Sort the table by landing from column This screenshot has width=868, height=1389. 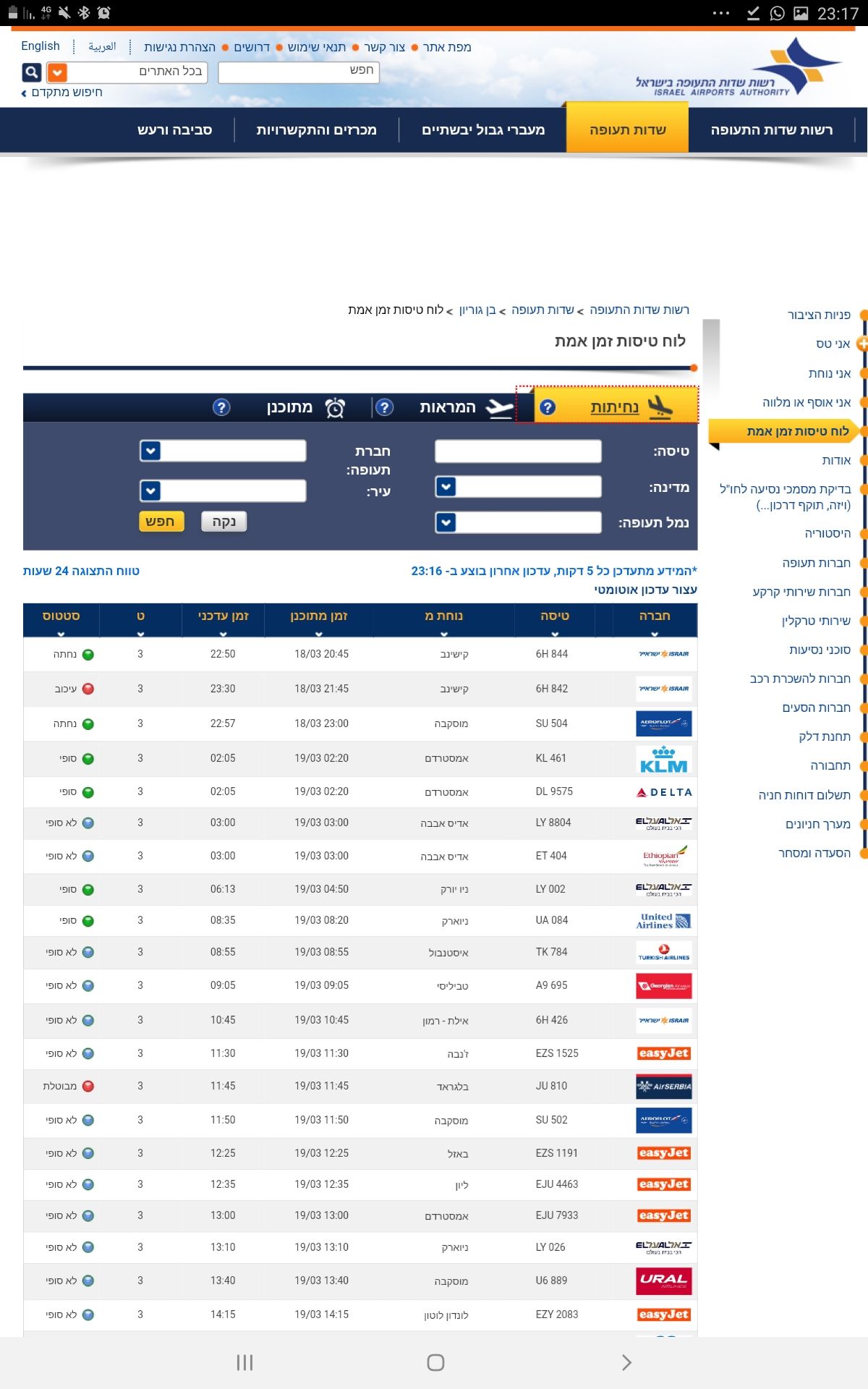tap(444, 621)
